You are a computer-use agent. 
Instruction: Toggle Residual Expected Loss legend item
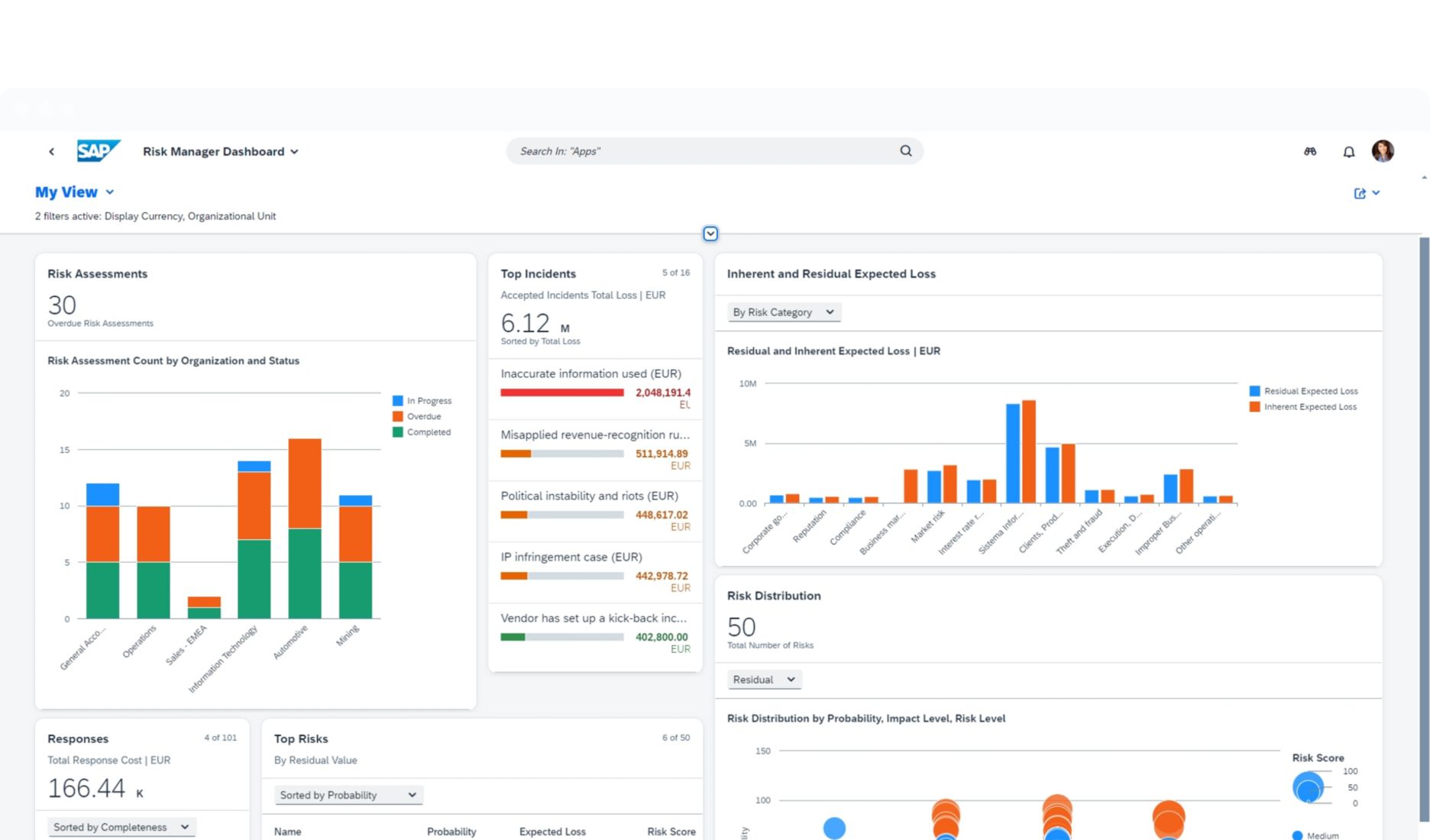click(1303, 391)
